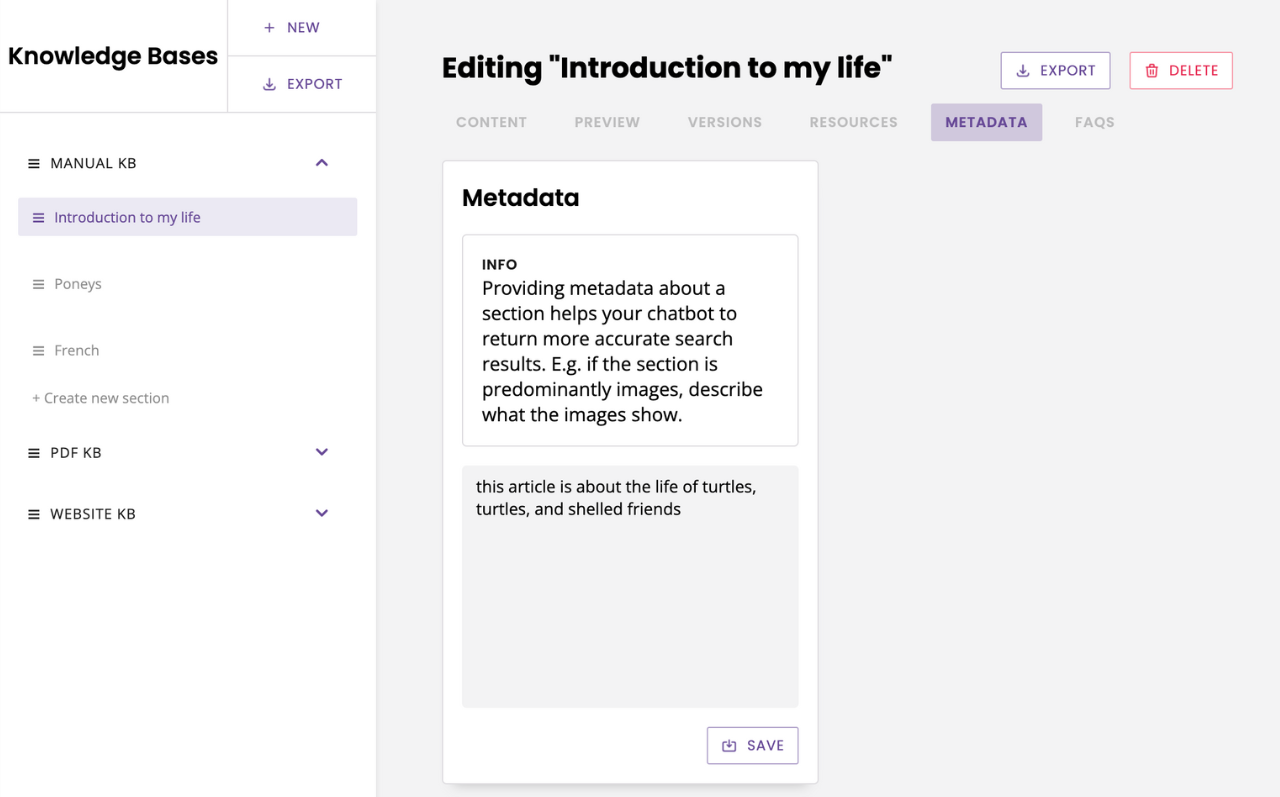Click the download icon in the sidebar EXPORT option
The height and width of the screenshot is (797, 1280).
267,83
